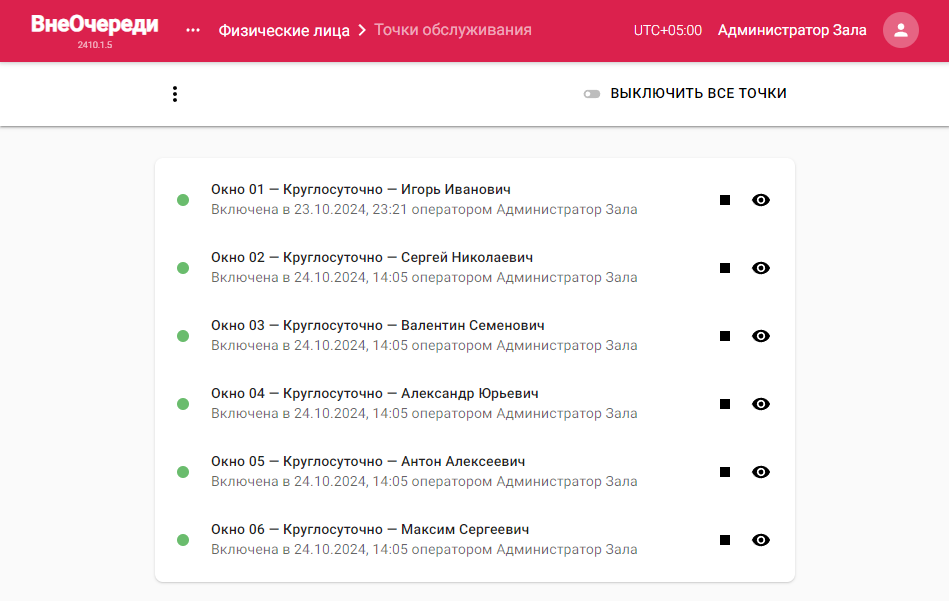Stop service point Окно 06
Image resolution: width=949 pixels, height=601 pixels.
(x=725, y=540)
